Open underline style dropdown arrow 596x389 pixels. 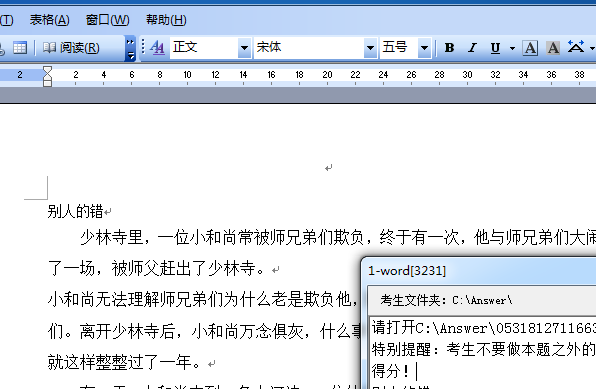tap(512, 48)
